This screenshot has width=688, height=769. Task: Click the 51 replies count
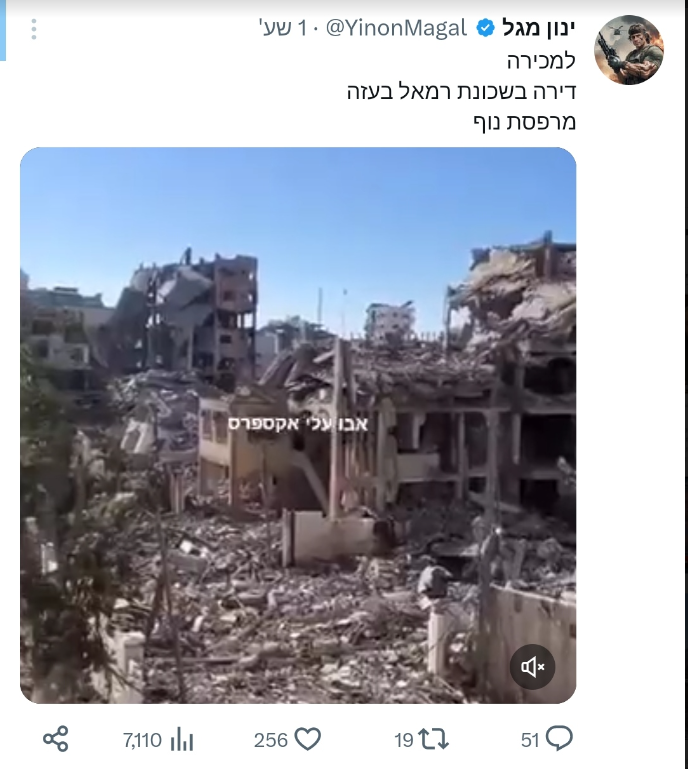pyautogui.click(x=530, y=740)
